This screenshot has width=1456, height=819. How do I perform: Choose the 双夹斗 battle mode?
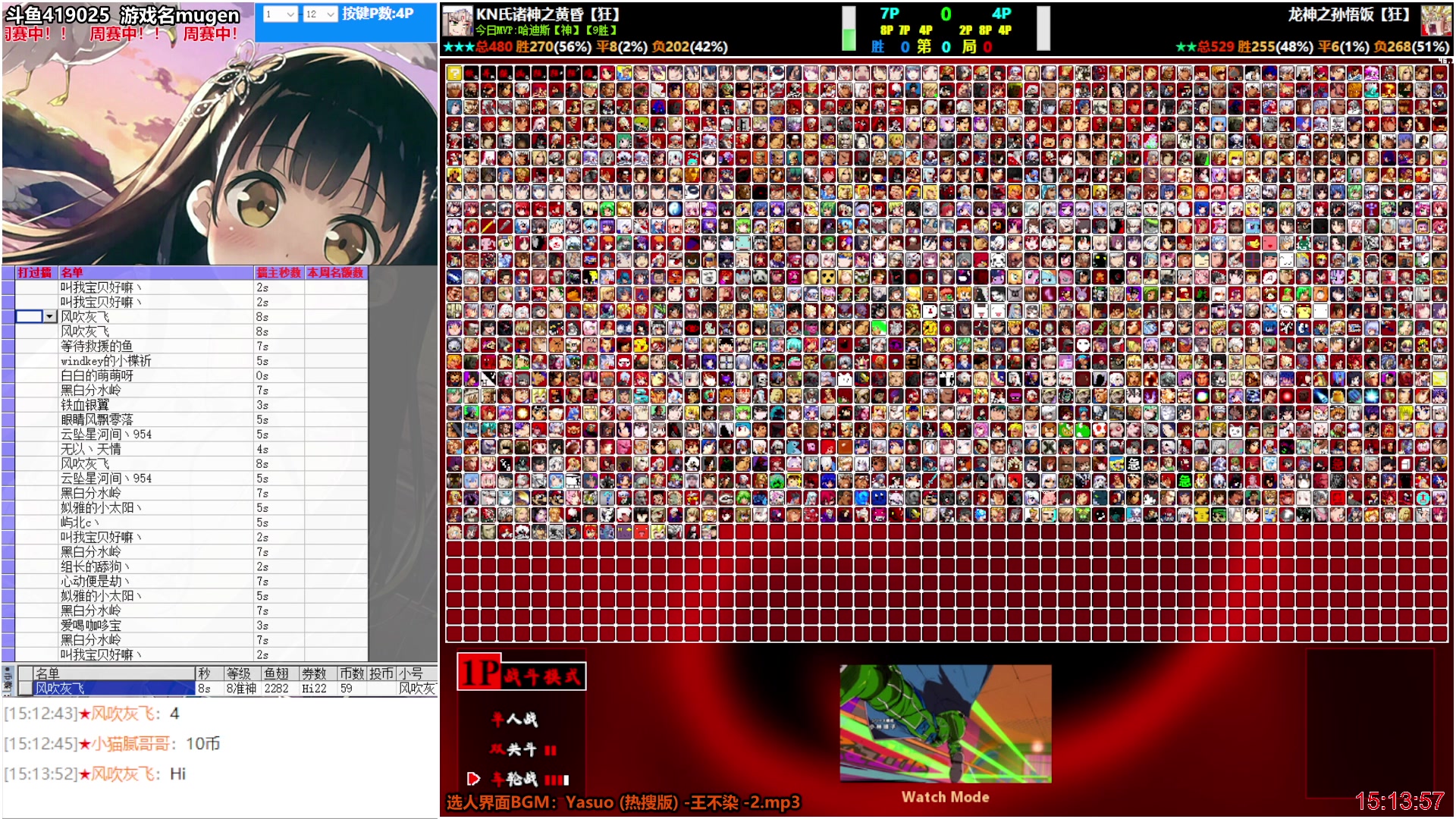point(523,749)
